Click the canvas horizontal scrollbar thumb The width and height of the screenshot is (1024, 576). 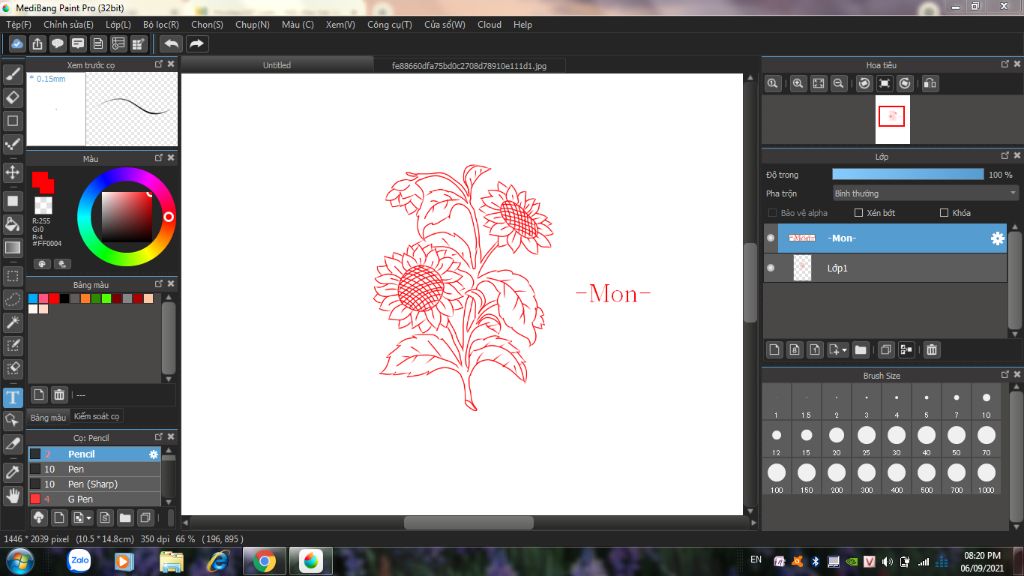[x=468, y=522]
